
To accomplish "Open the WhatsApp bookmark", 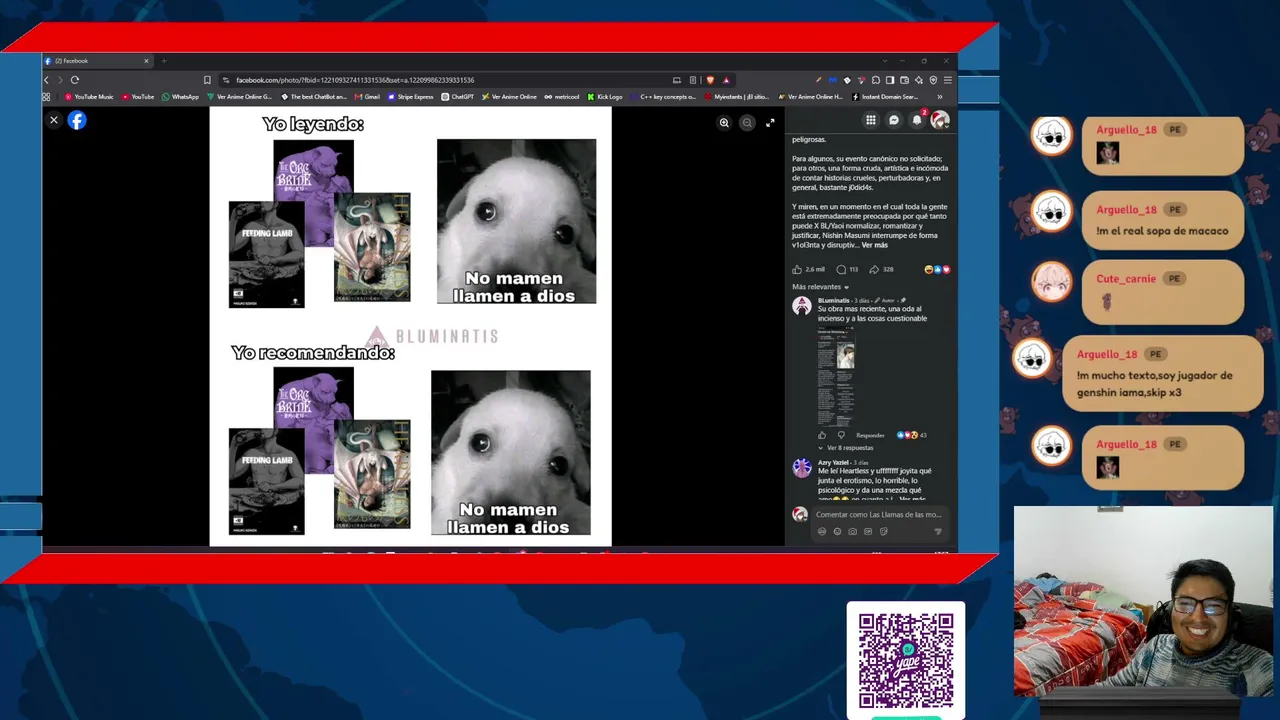I will tap(180, 97).
